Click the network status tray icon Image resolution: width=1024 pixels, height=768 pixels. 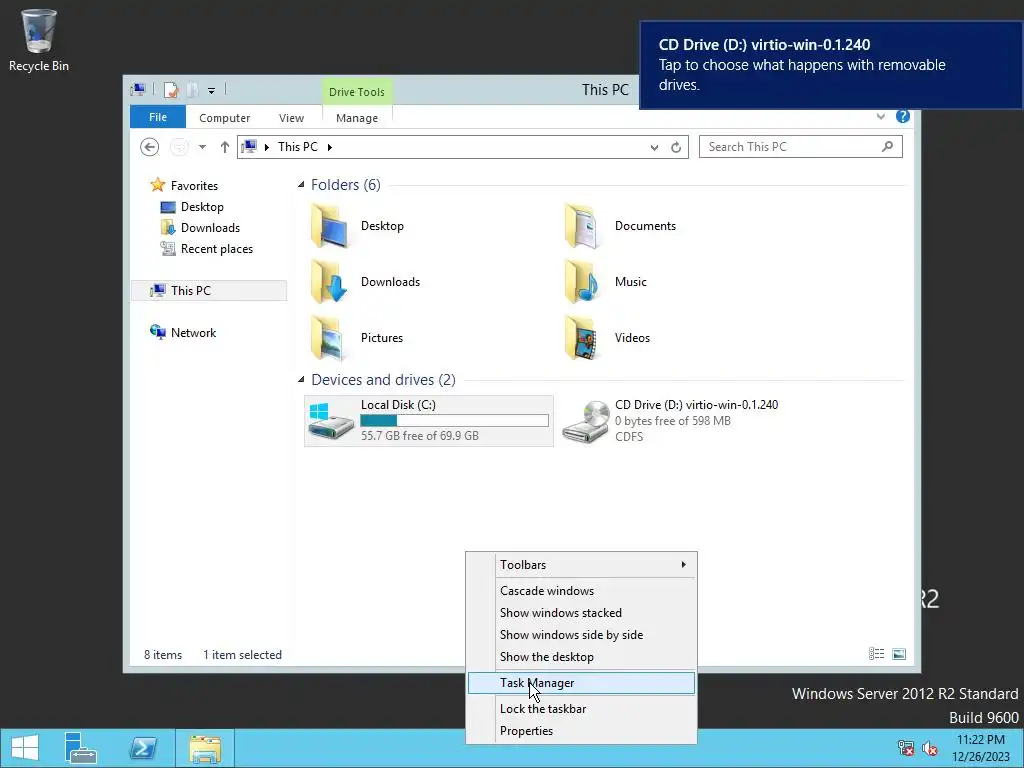pos(906,748)
